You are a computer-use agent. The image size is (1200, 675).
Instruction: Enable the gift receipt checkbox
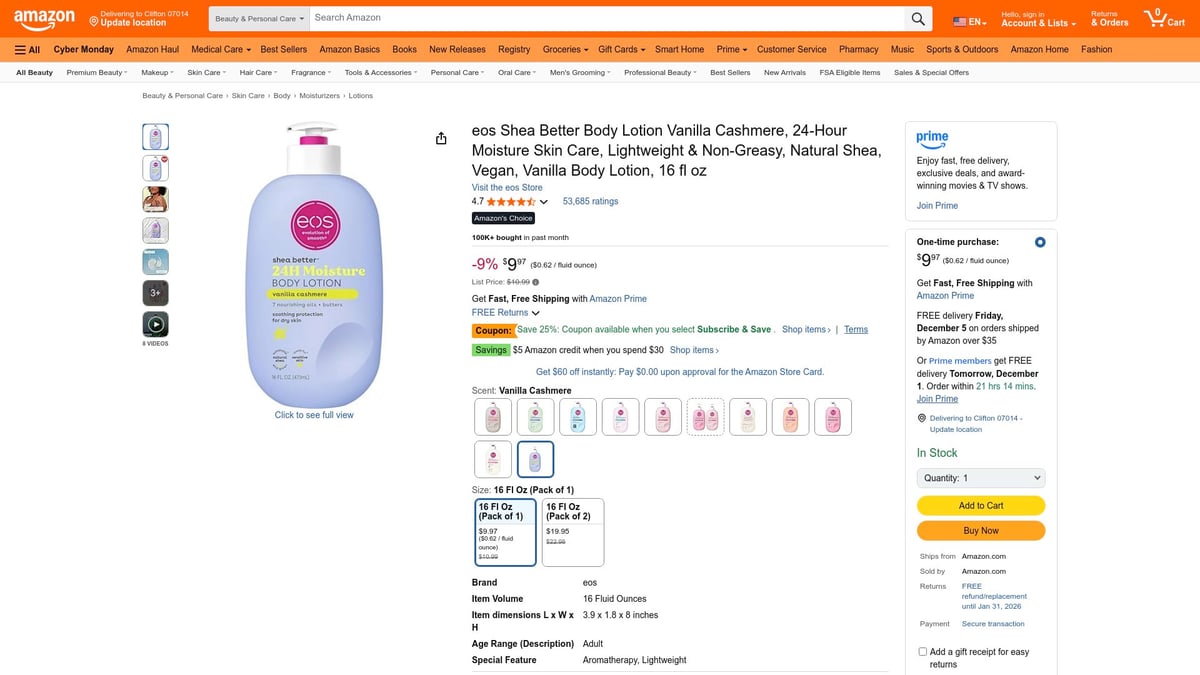pyautogui.click(x=922, y=651)
